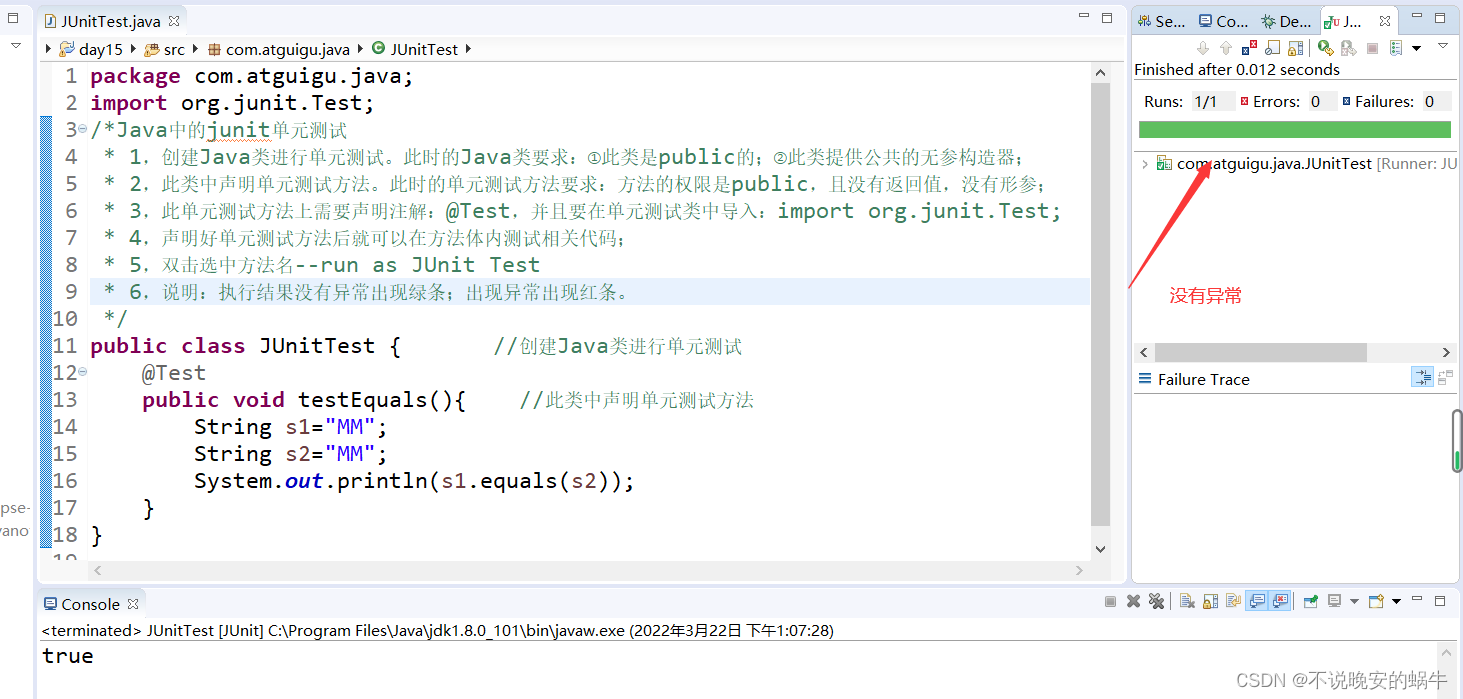Screen dimensions: 1463x699
Task: Click 'true' output in Console
Action: coord(68,656)
